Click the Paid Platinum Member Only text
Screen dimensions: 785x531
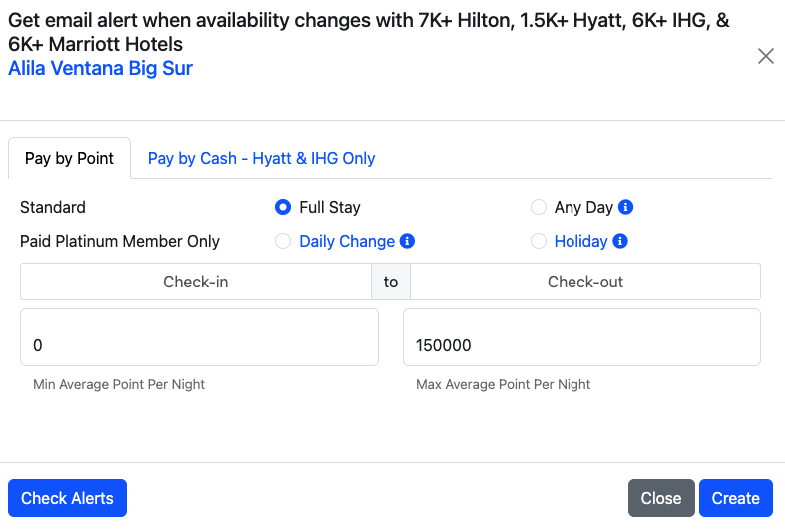coord(120,241)
